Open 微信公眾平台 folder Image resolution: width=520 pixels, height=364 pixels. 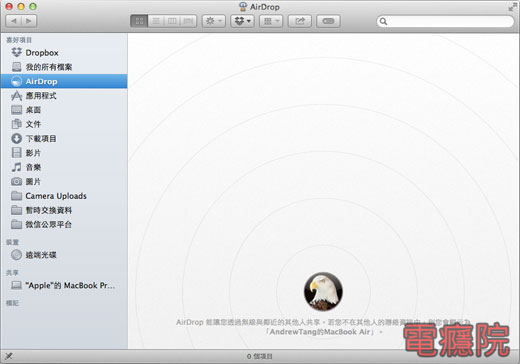click(64, 224)
